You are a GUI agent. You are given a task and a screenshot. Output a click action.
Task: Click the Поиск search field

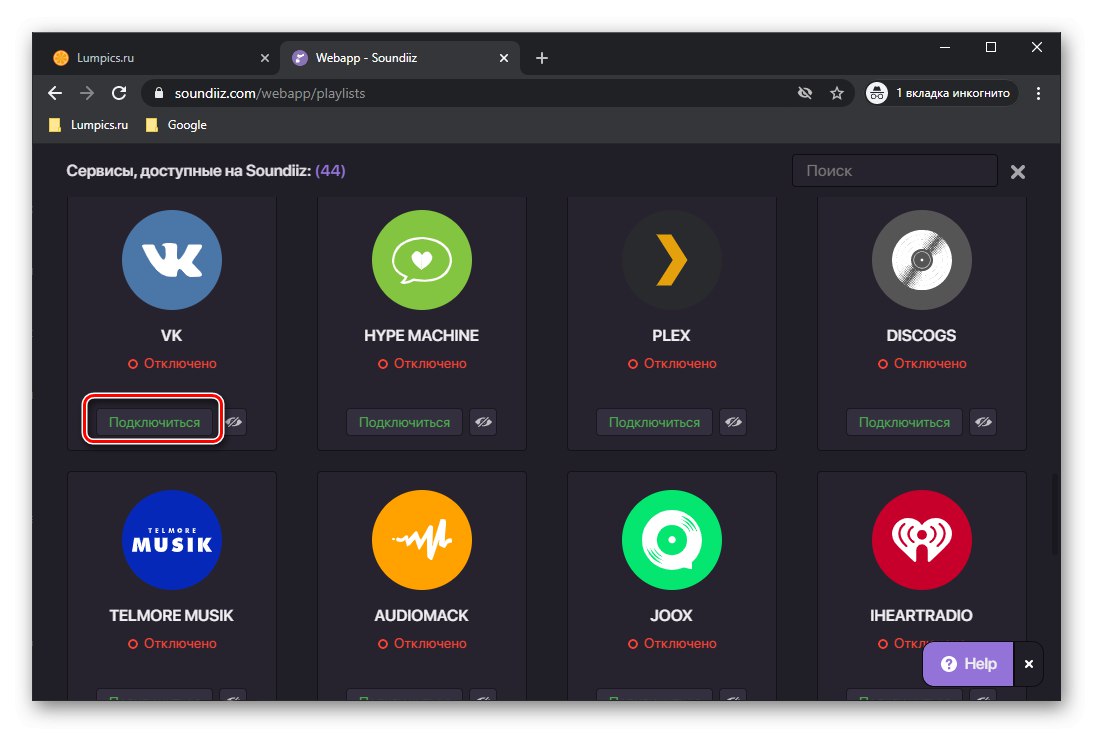893,170
